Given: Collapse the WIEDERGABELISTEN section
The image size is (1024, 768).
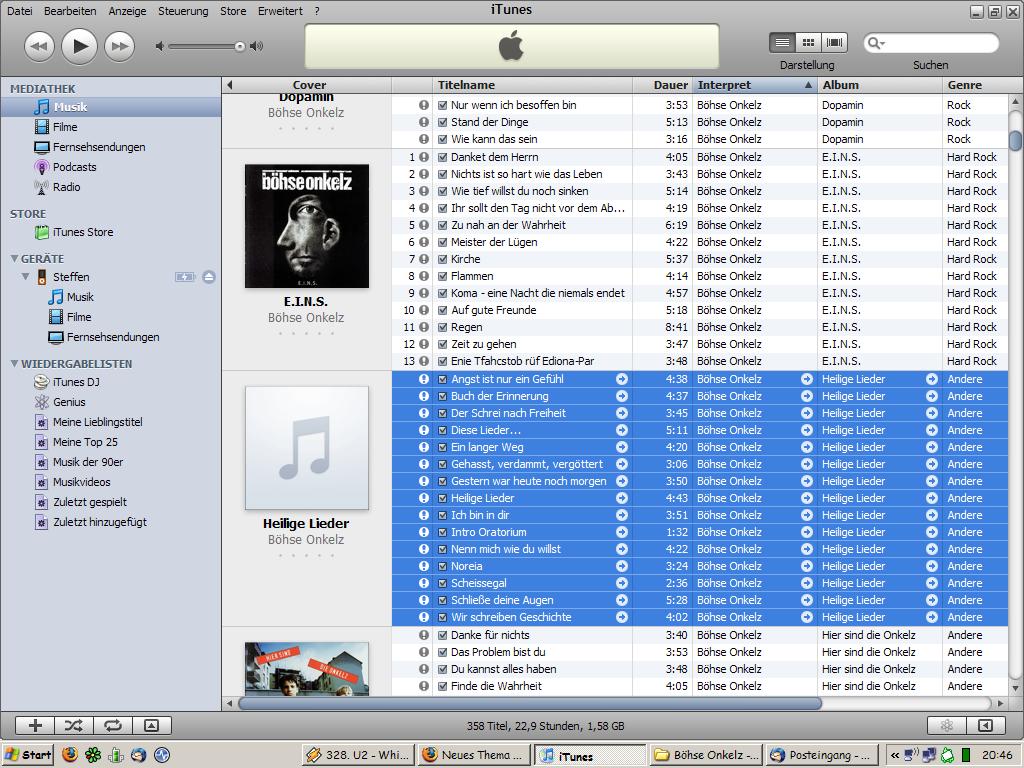Looking at the screenshot, I should coord(14,364).
